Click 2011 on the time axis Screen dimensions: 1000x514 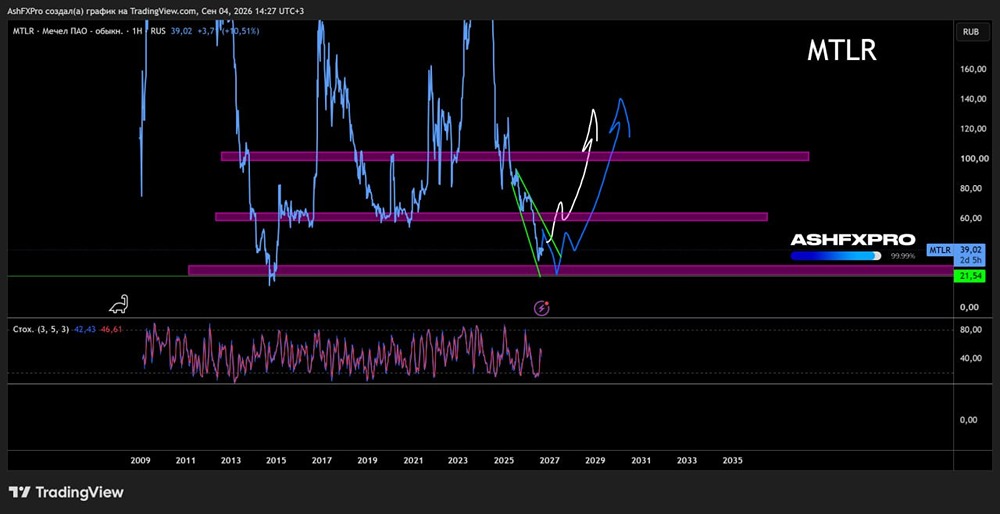(186, 460)
